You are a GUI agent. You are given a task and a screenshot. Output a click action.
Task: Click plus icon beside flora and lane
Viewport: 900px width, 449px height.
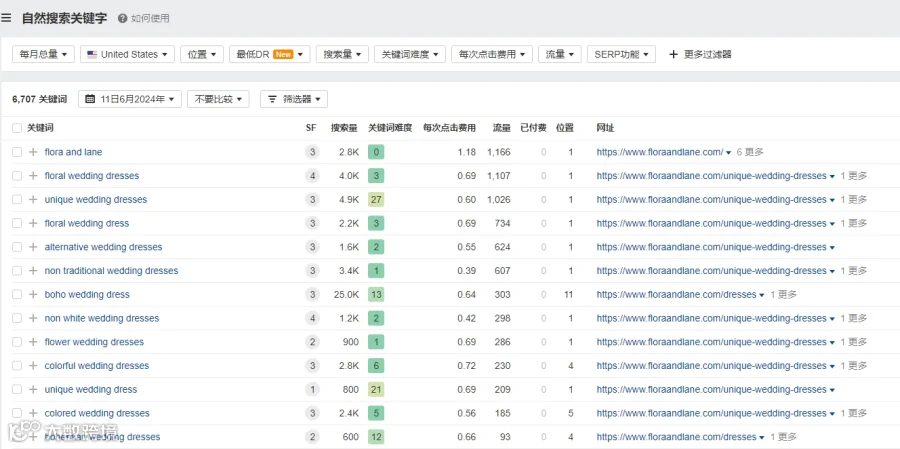[33, 152]
